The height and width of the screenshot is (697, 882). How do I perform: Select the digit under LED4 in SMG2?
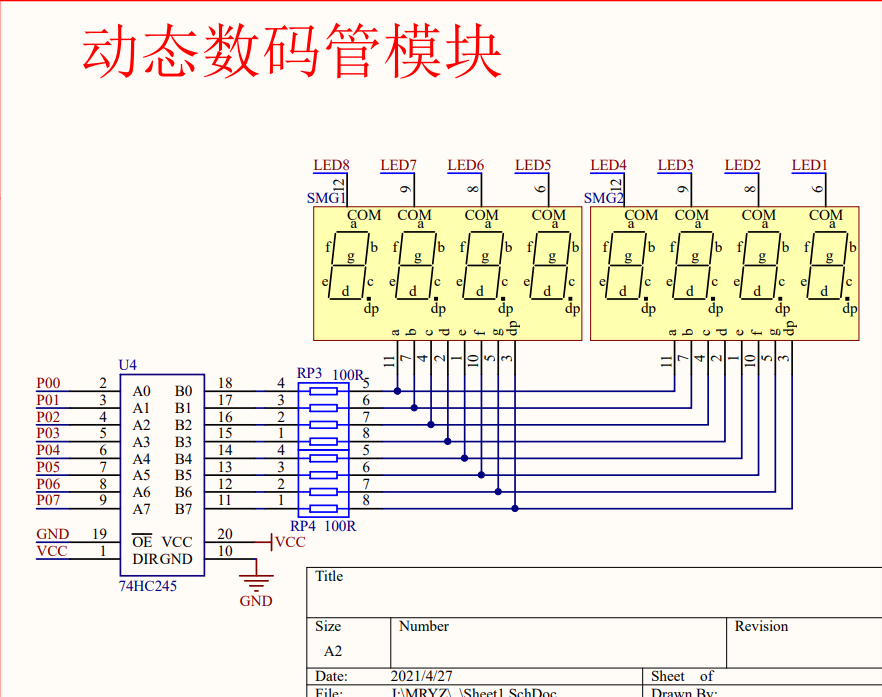coord(627,266)
